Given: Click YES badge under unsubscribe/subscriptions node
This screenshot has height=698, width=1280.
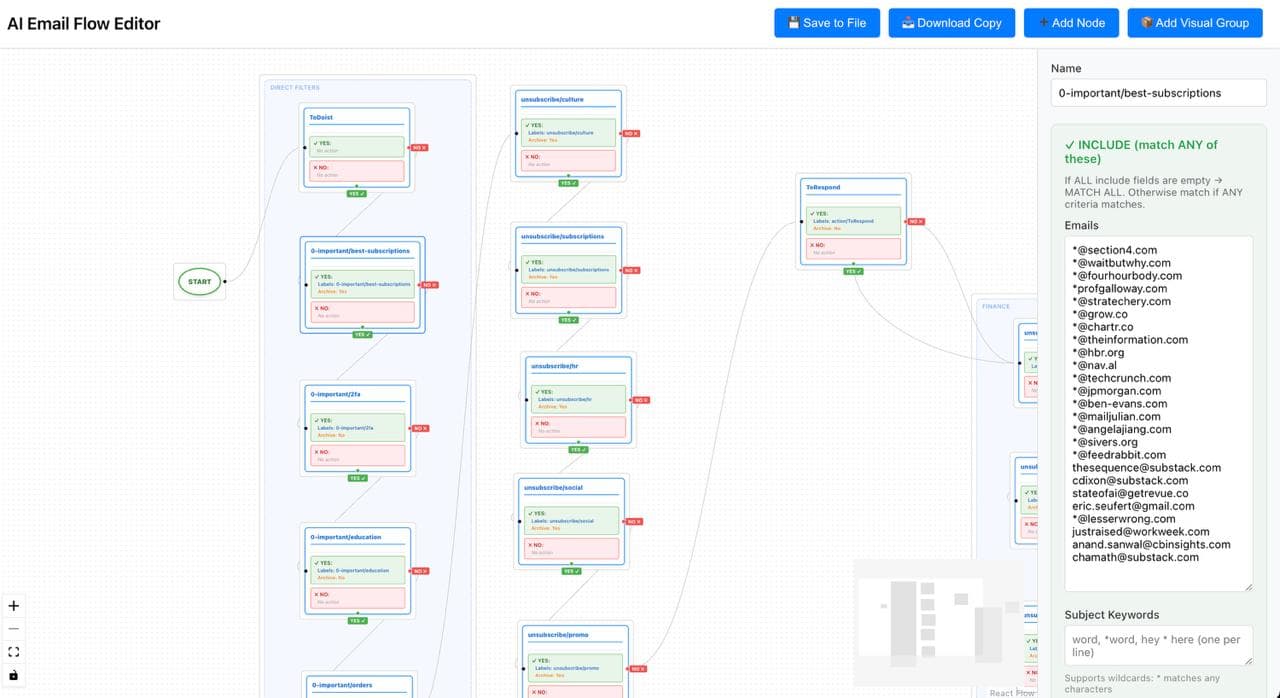Looking at the screenshot, I should [568, 320].
